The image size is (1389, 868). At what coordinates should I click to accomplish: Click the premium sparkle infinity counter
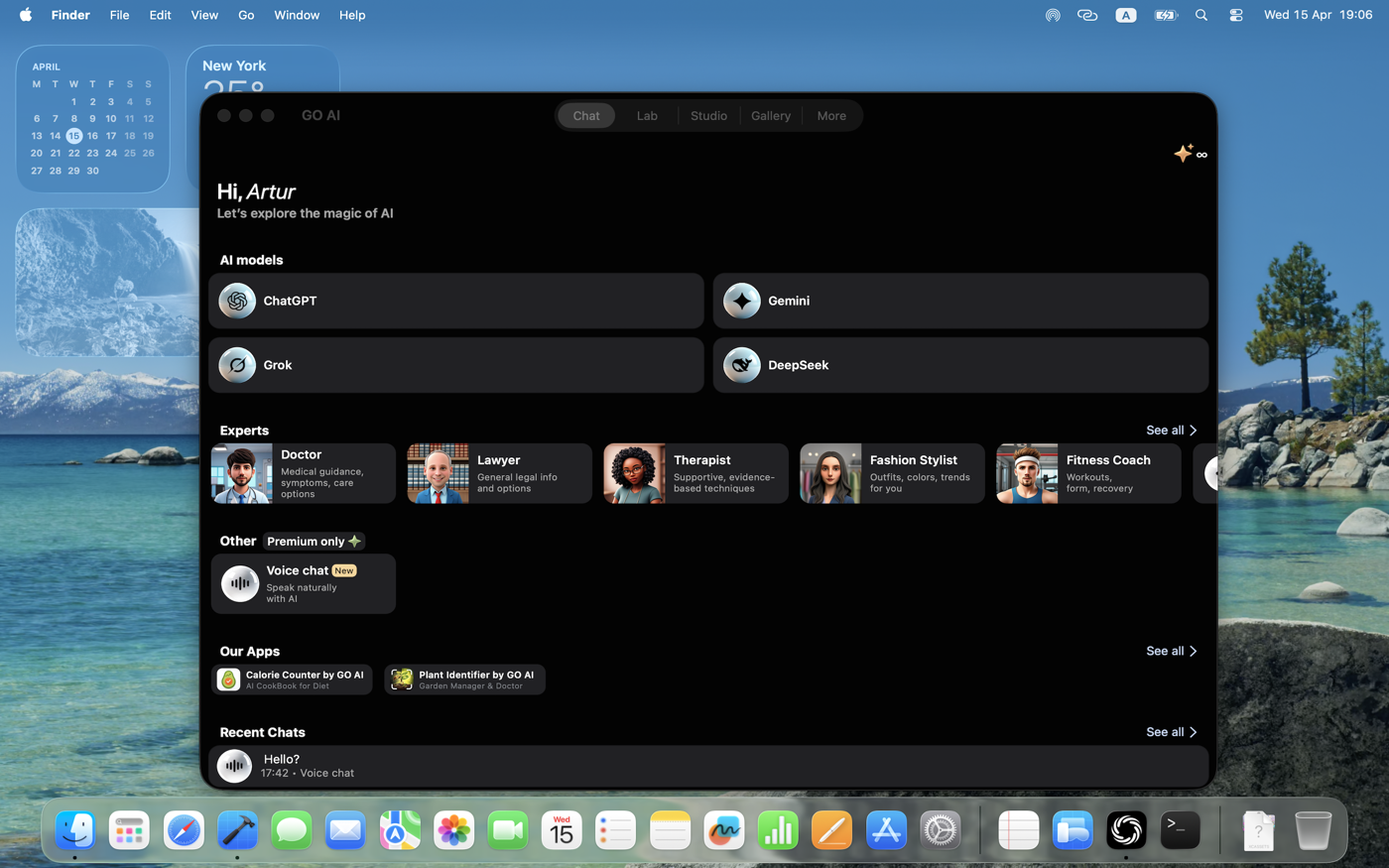tap(1191, 154)
